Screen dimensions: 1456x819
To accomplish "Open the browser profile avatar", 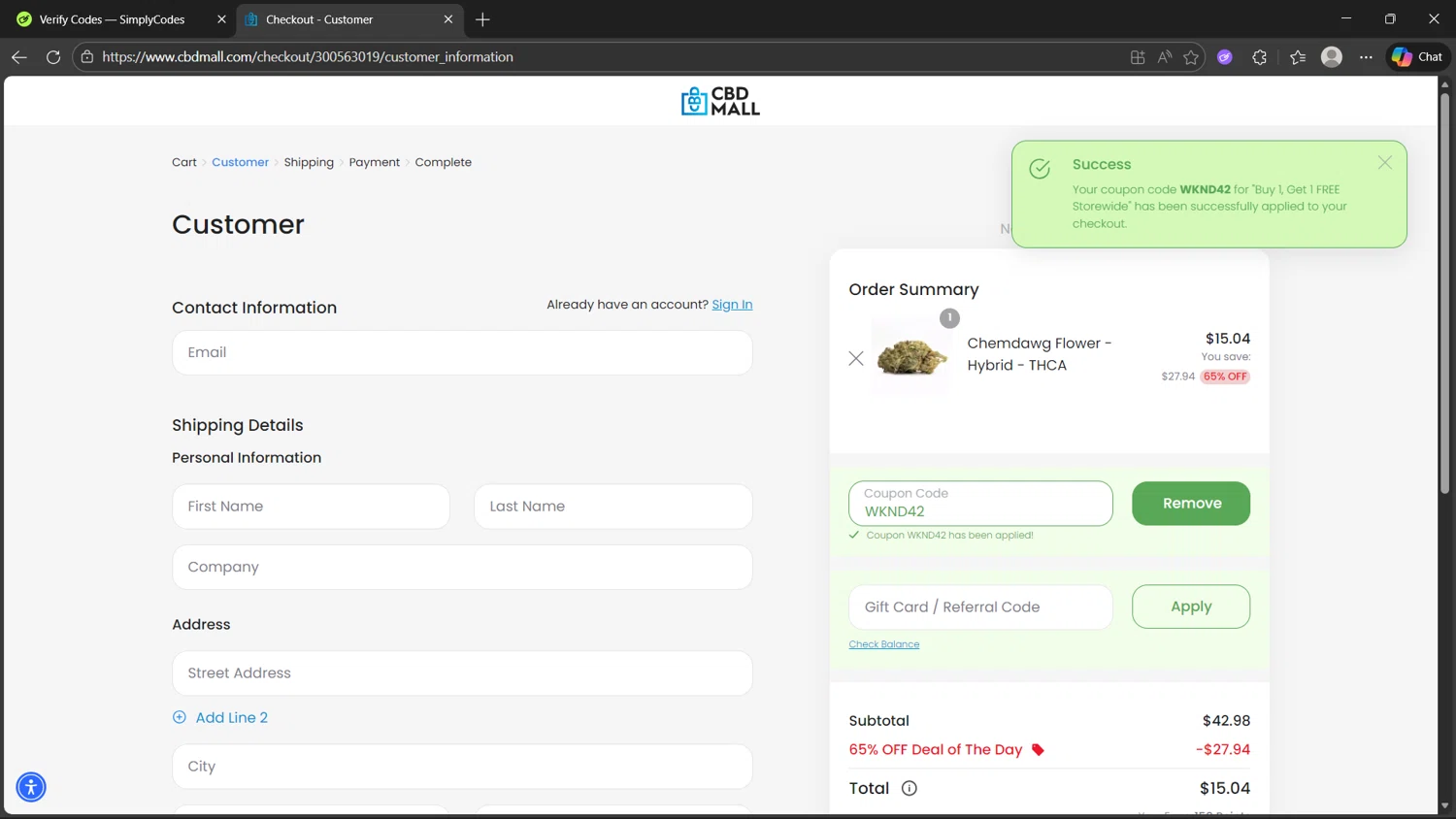I will (1332, 57).
